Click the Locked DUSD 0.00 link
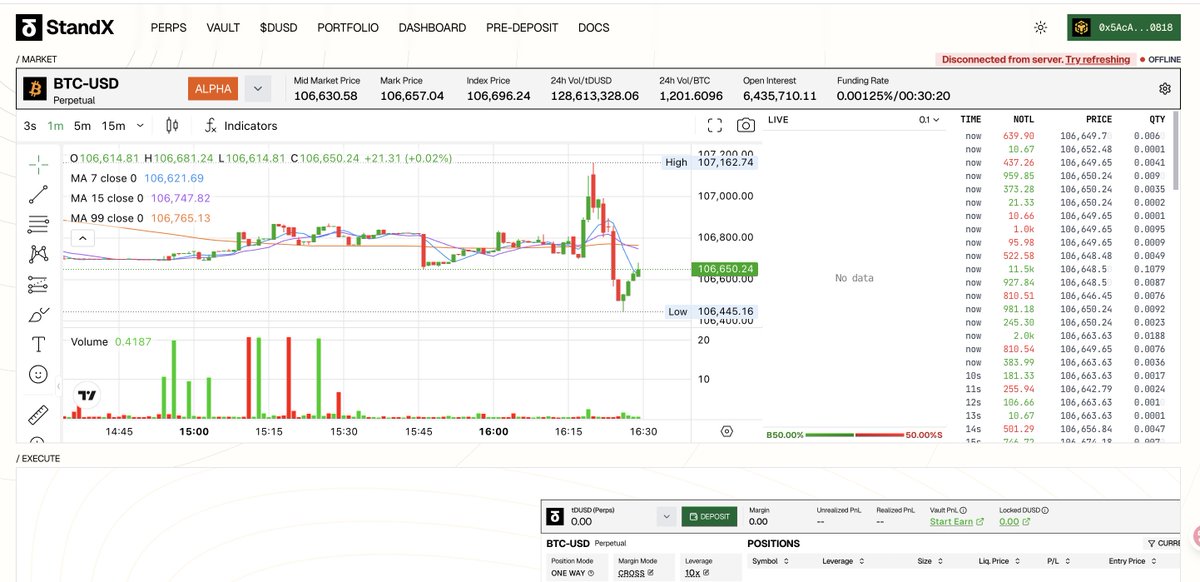Viewport: 1200px width, 582px height. (x=1012, y=522)
